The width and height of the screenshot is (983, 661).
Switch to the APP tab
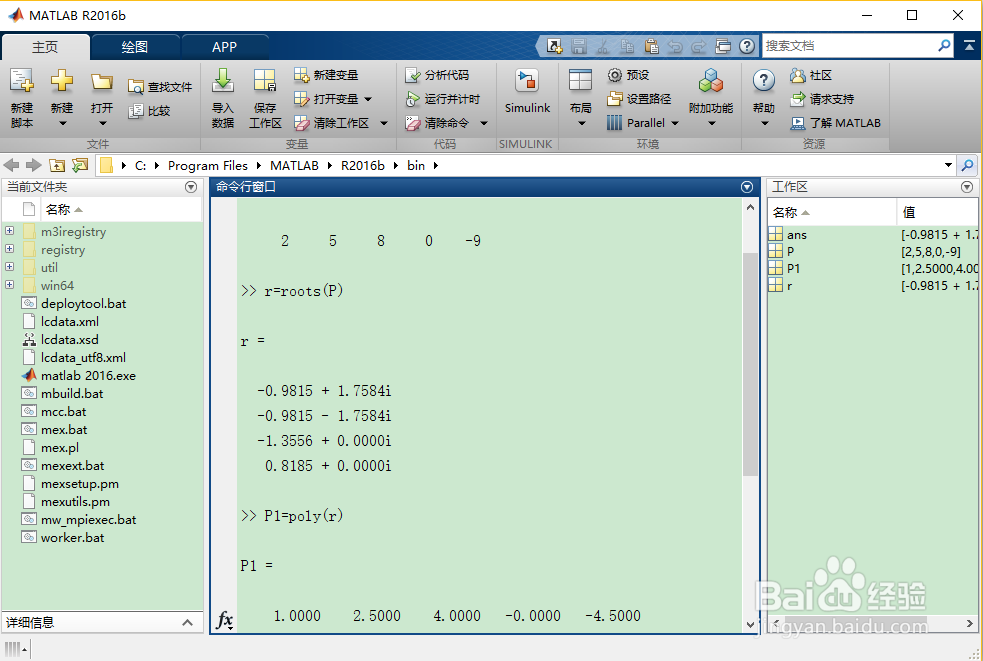click(x=224, y=47)
